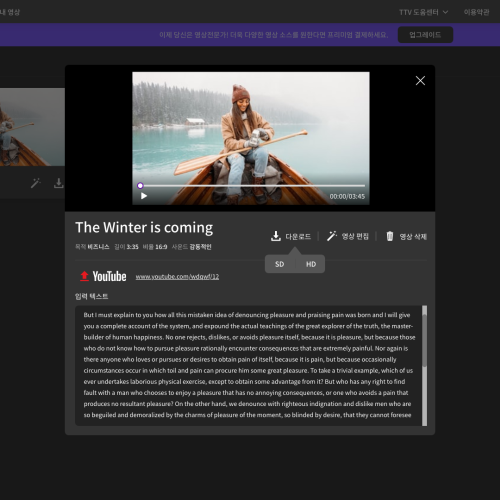Click the red YouTube upload arrow icon

[x=84, y=276]
